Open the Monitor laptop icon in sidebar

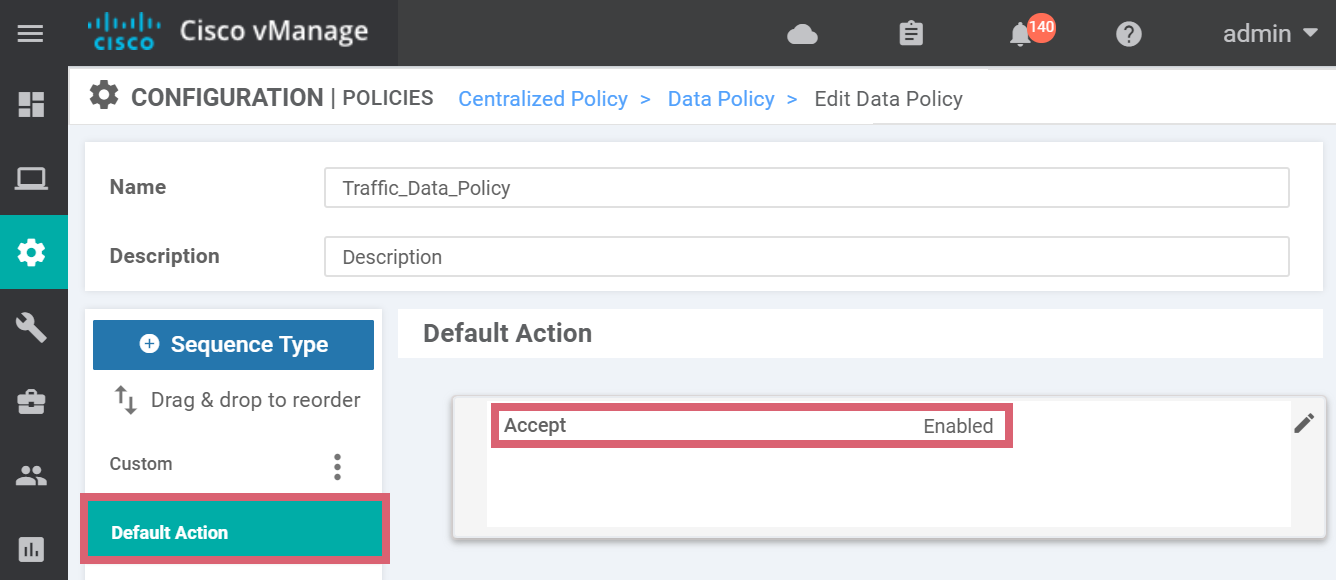point(32,180)
